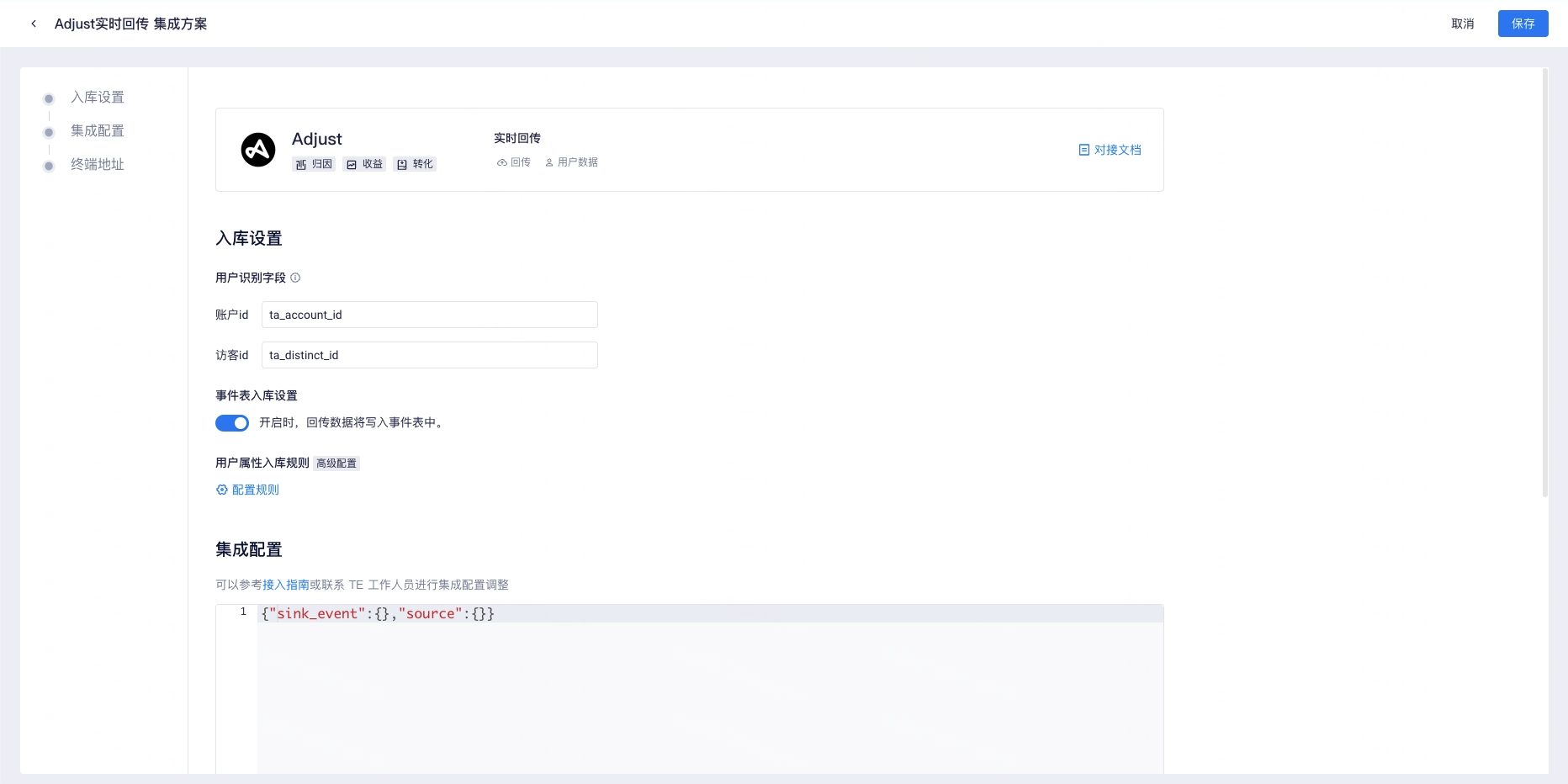Click the Adjust logo icon
This screenshot has width=1568, height=784.
pos(258,150)
